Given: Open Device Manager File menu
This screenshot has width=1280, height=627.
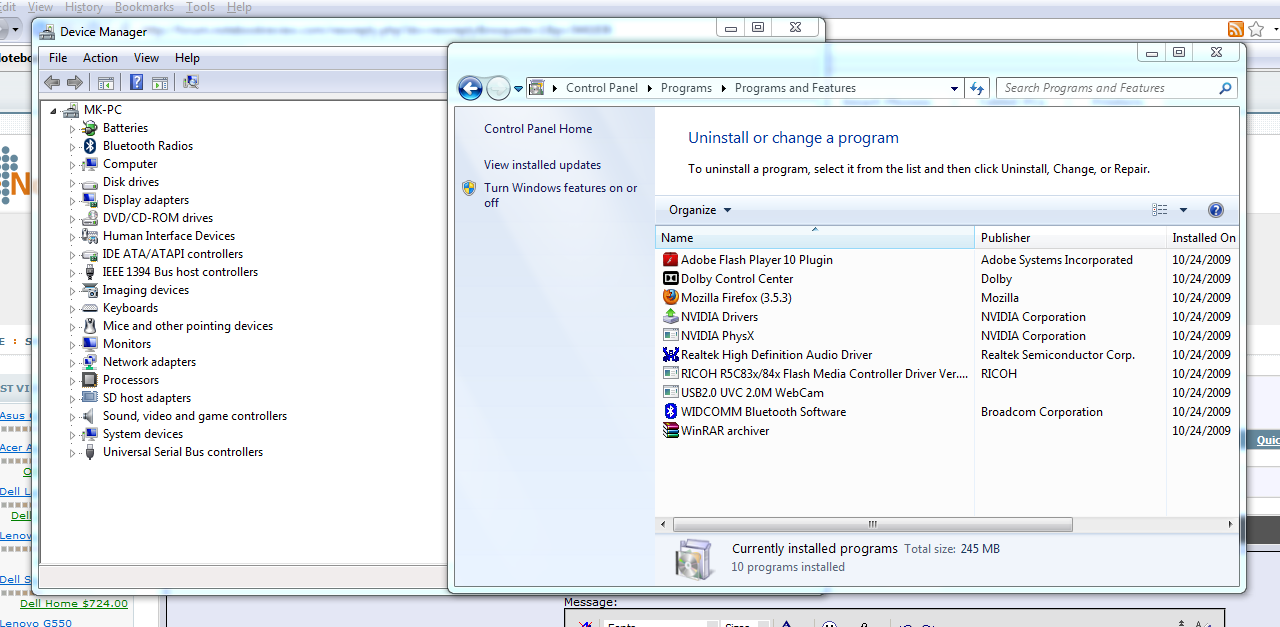Looking at the screenshot, I should tap(58, 58).
